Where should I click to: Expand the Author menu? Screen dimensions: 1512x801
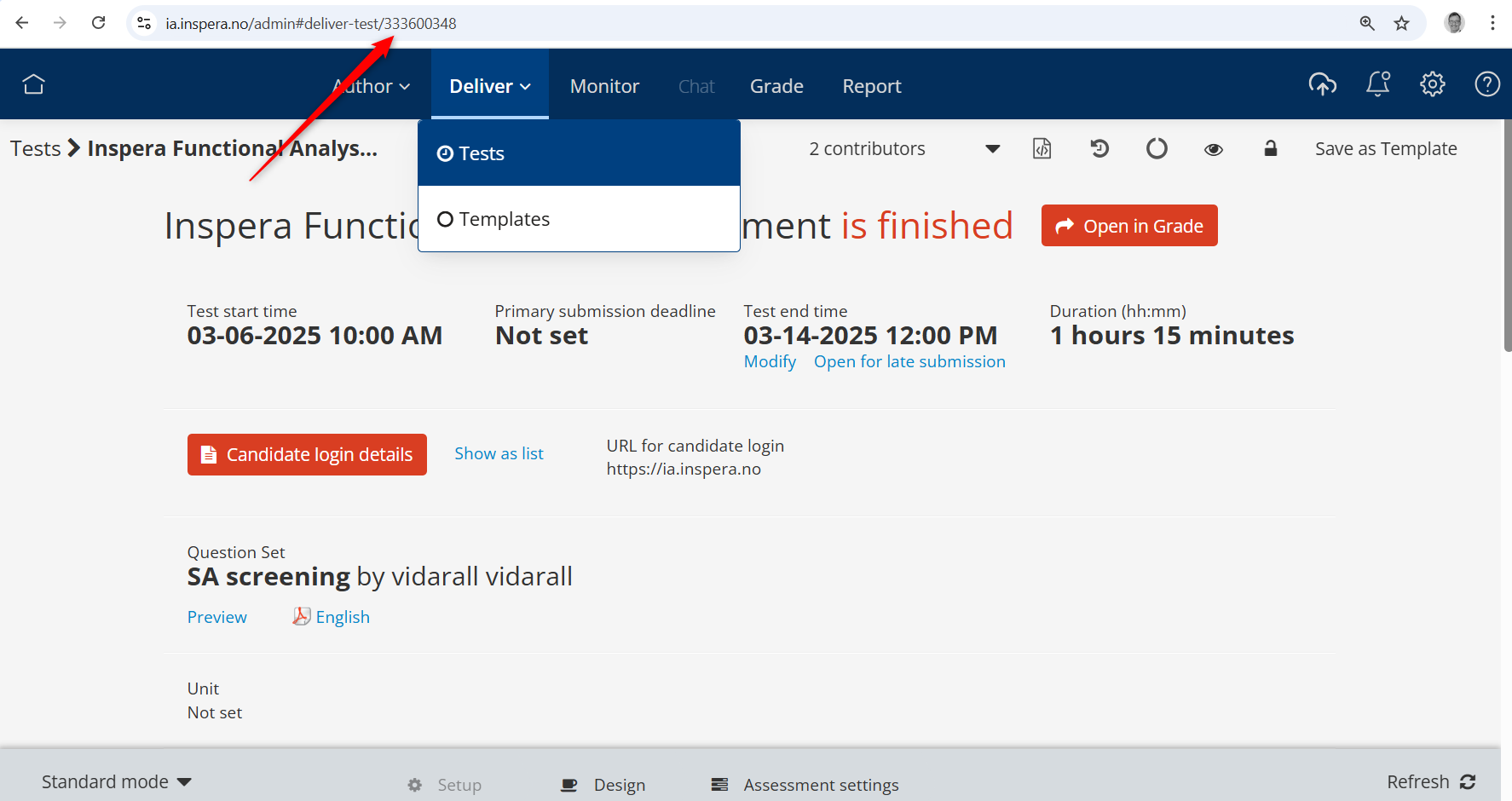372,86
